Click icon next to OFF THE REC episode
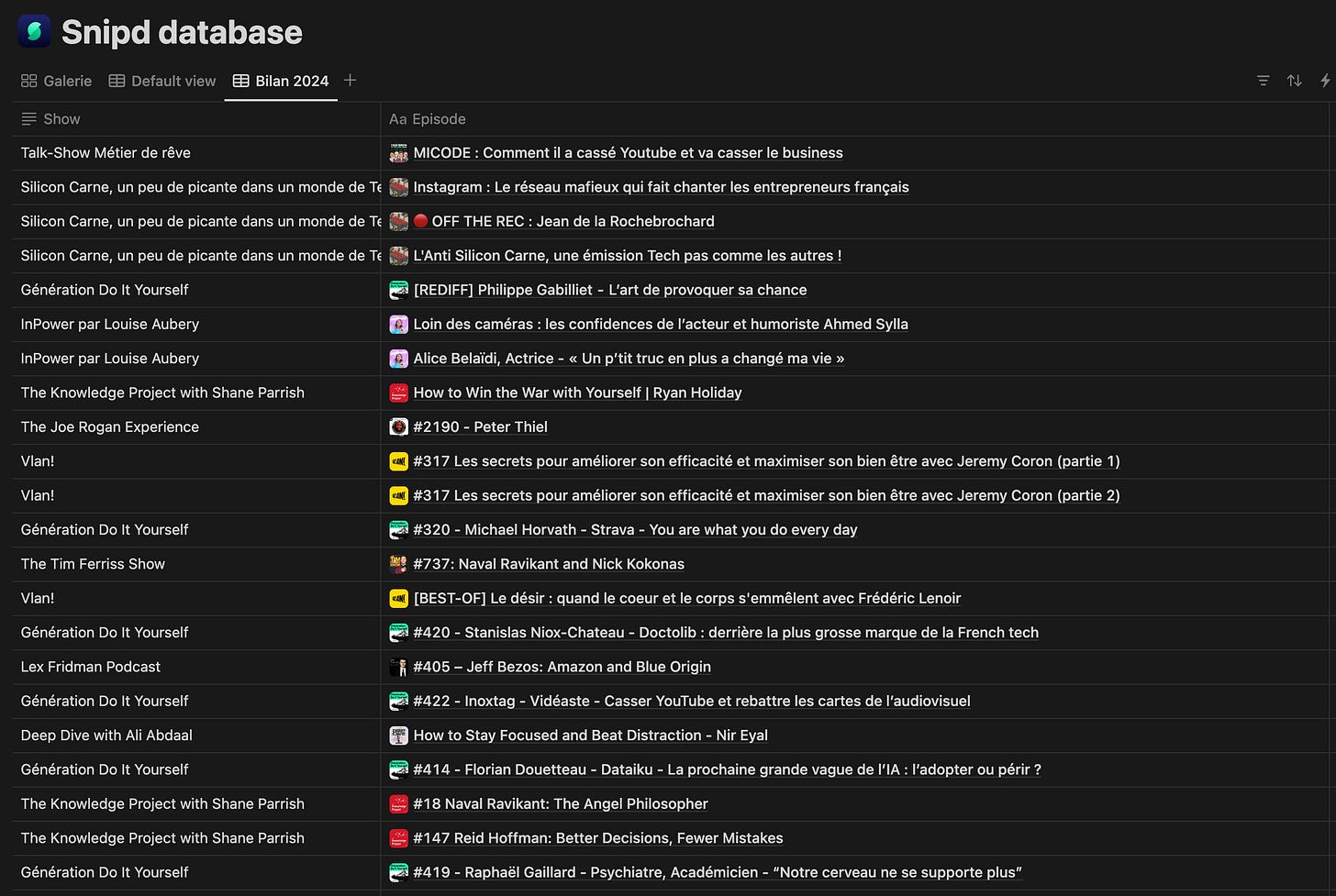Screen dimensions: 1336x896 click(x=398, y=221)
